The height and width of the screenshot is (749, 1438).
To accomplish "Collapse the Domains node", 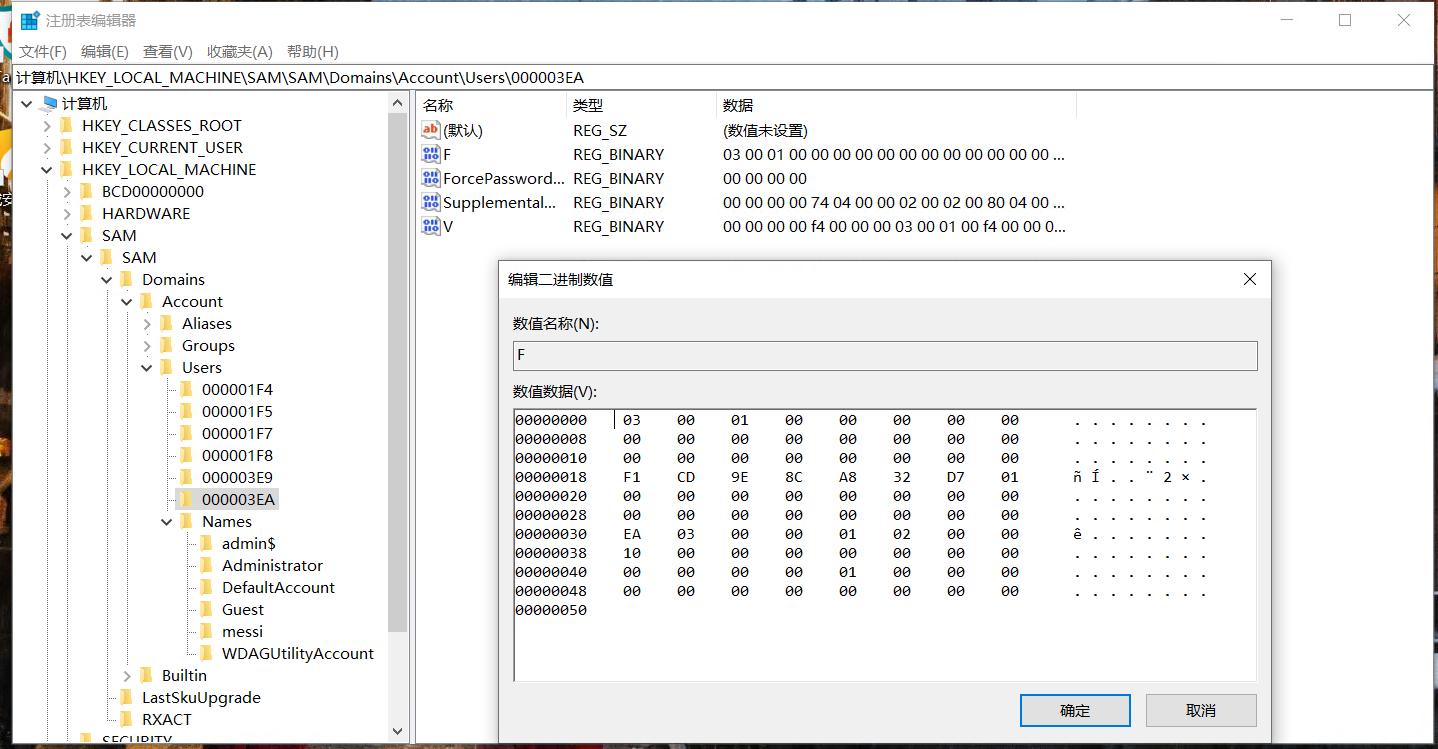I will [x=107, y=279].
